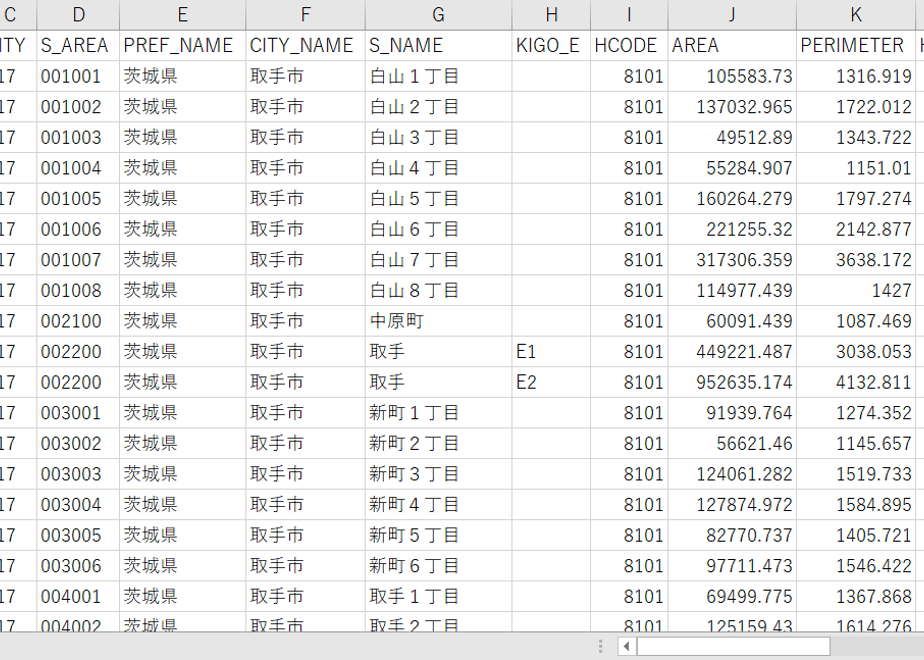The width and height of the screenshot is (924, 660).
Task: Select the cell 中原町
Action: click(438, 321)
